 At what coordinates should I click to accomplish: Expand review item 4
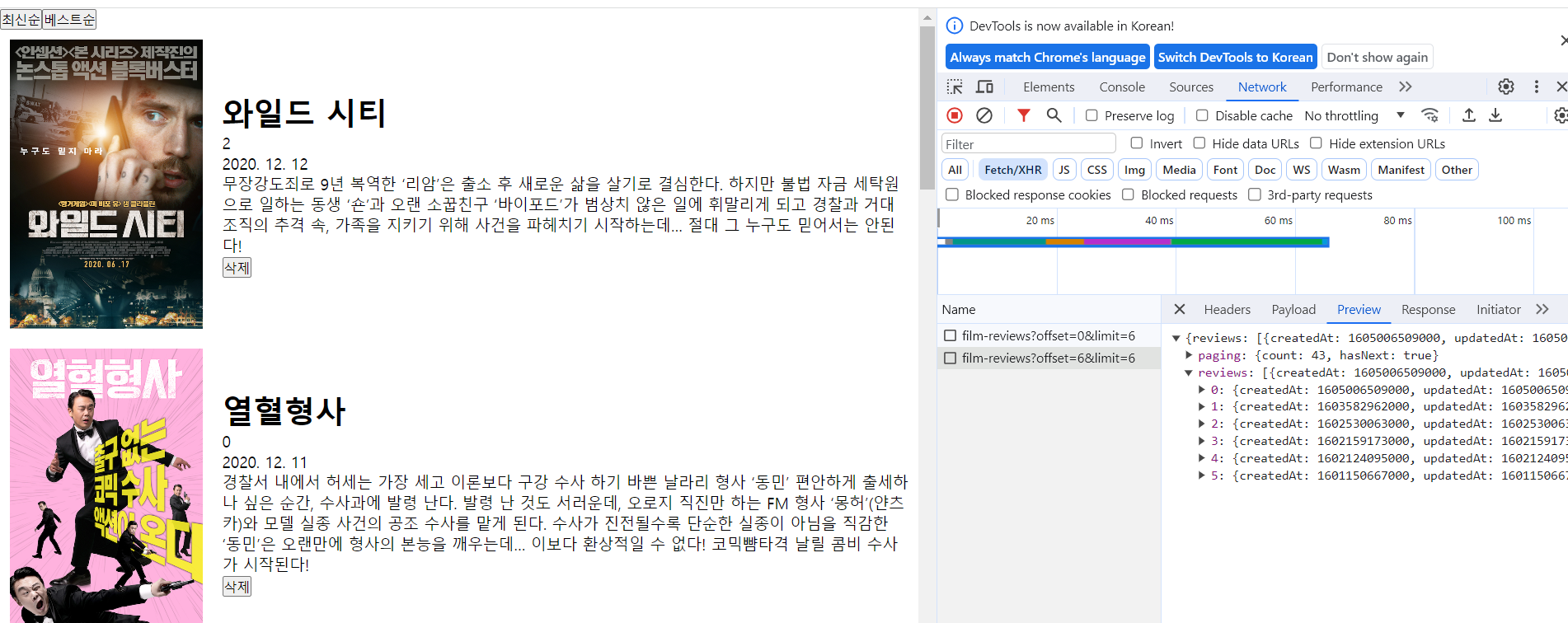pyautogui.click(x=1201, y=458)
